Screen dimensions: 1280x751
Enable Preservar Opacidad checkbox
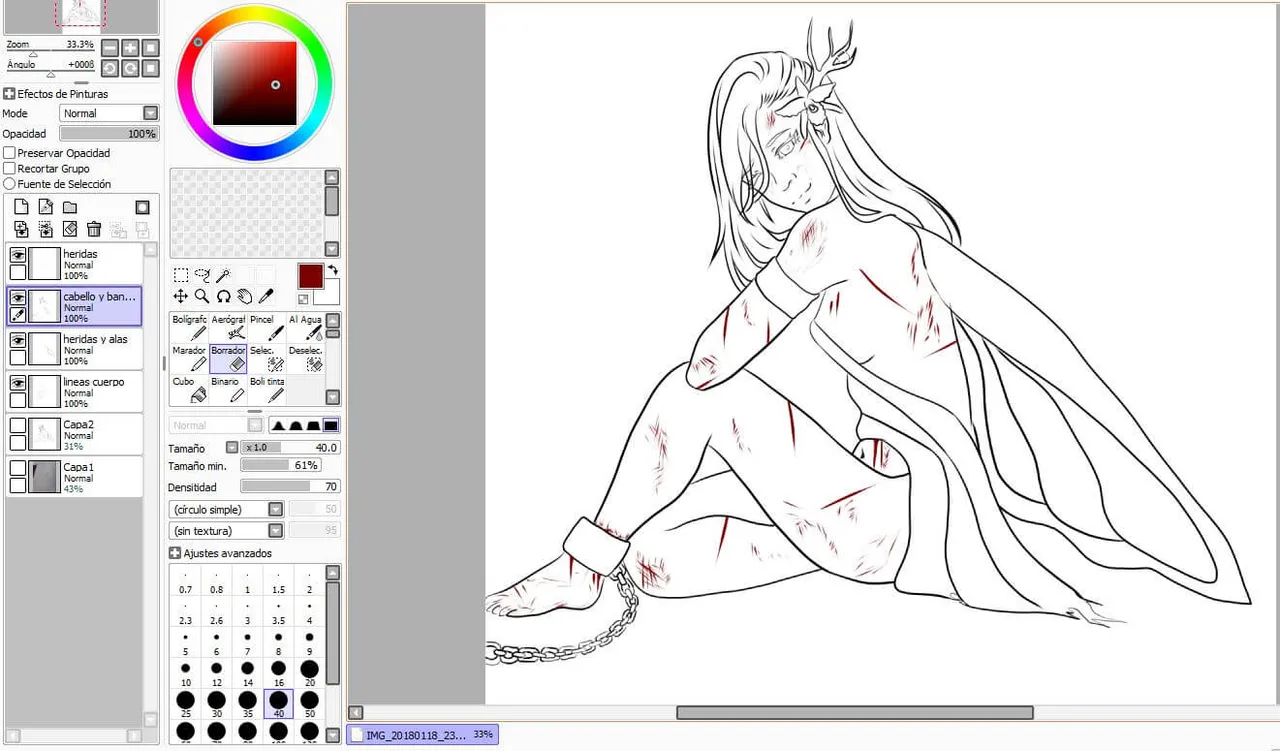[10, 153]
